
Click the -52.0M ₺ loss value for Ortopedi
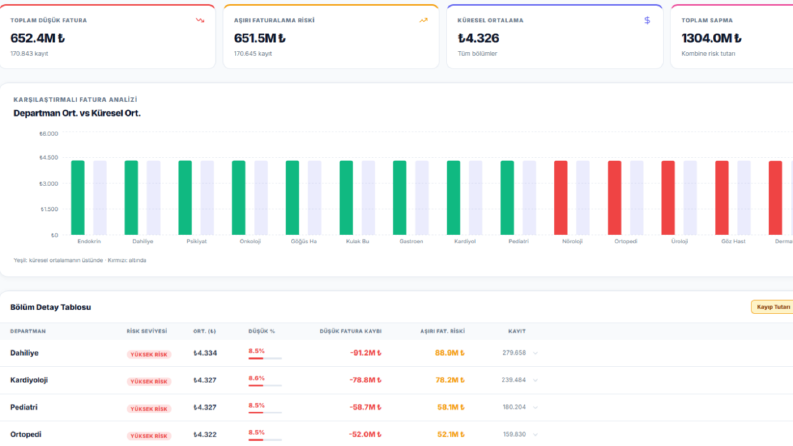(x=365, y=434)
